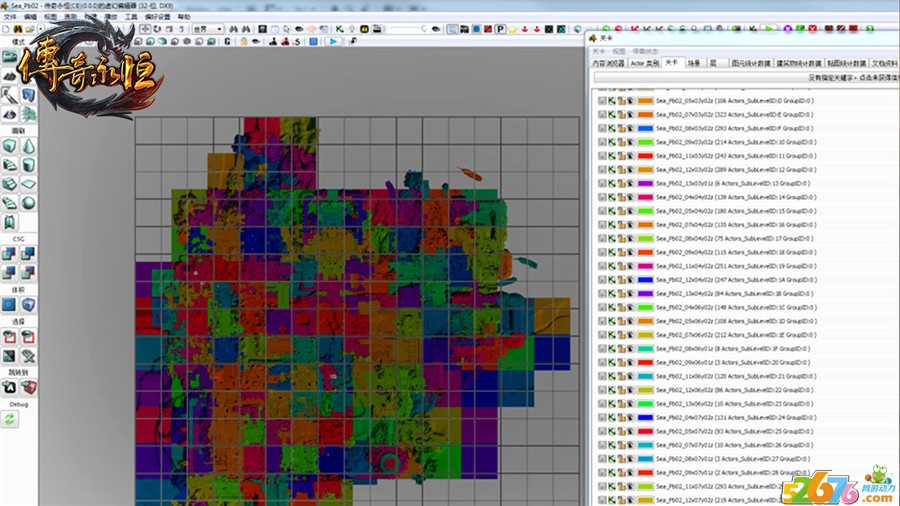Click Show Selected Only icon
The width and height of the screenshot is (900, 506).
pos(10,337)
